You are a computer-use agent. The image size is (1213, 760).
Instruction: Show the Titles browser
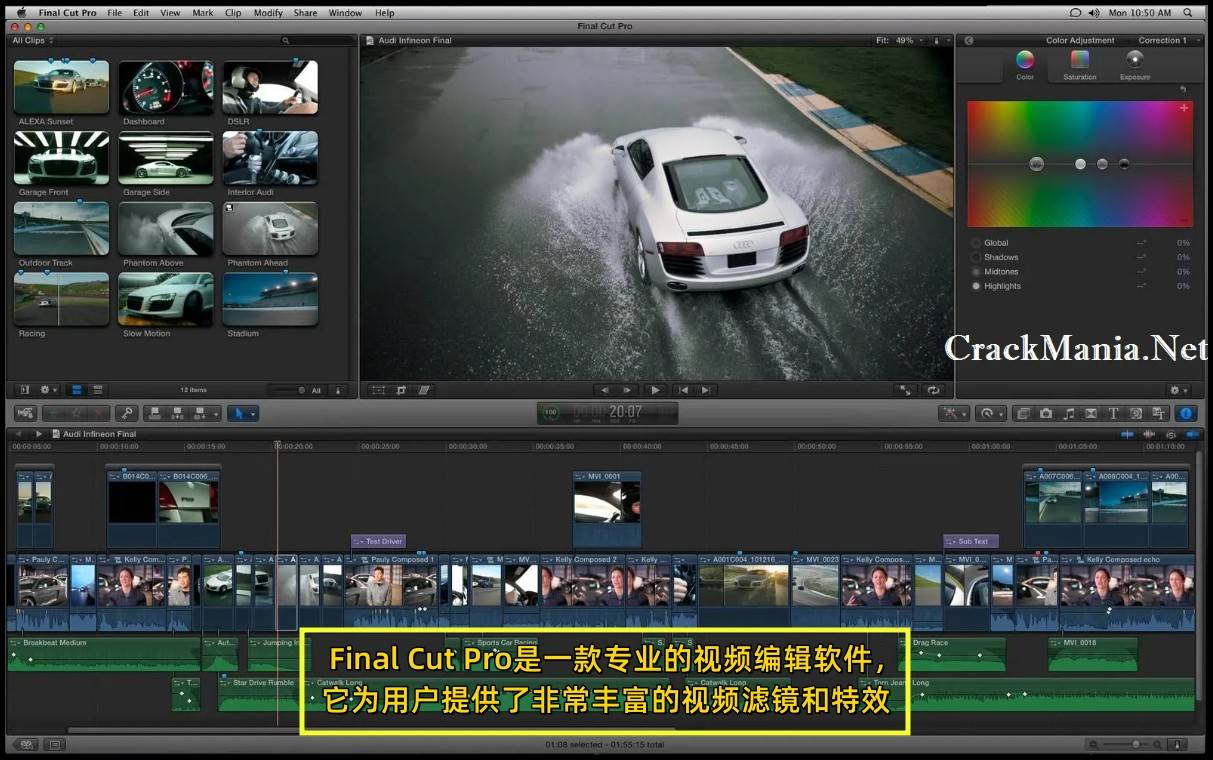coord(1113,413)
